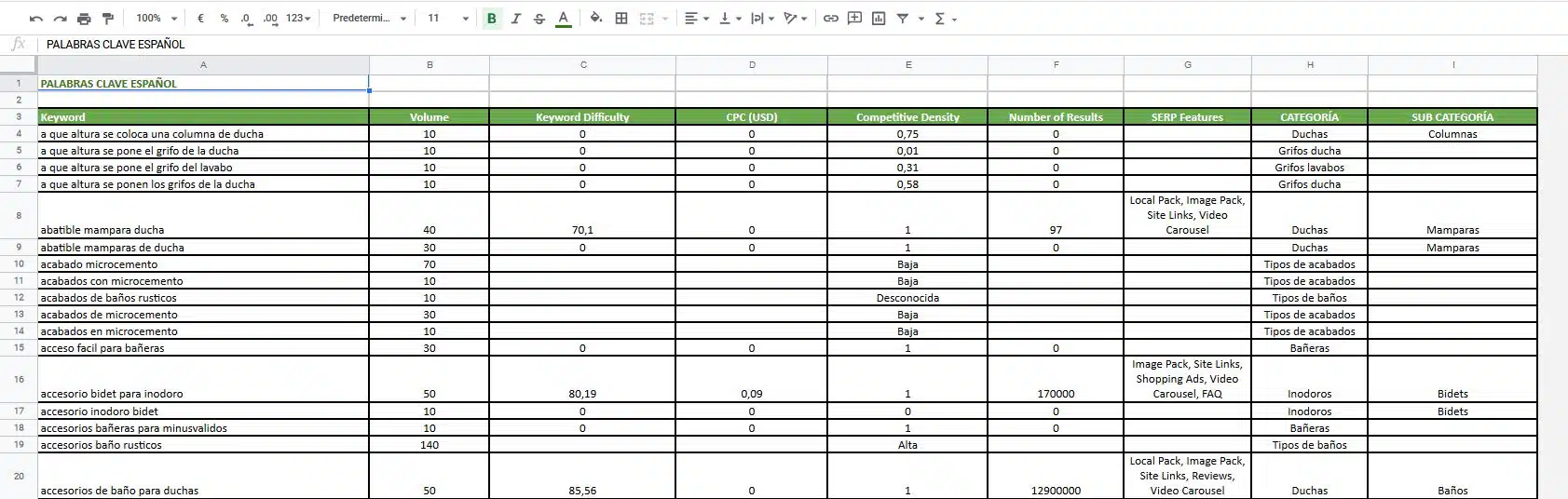This screenshot has width=1568, height=499.
Task: Click the SUB CATEGORÍA header cell
Action: [1452, 117]
